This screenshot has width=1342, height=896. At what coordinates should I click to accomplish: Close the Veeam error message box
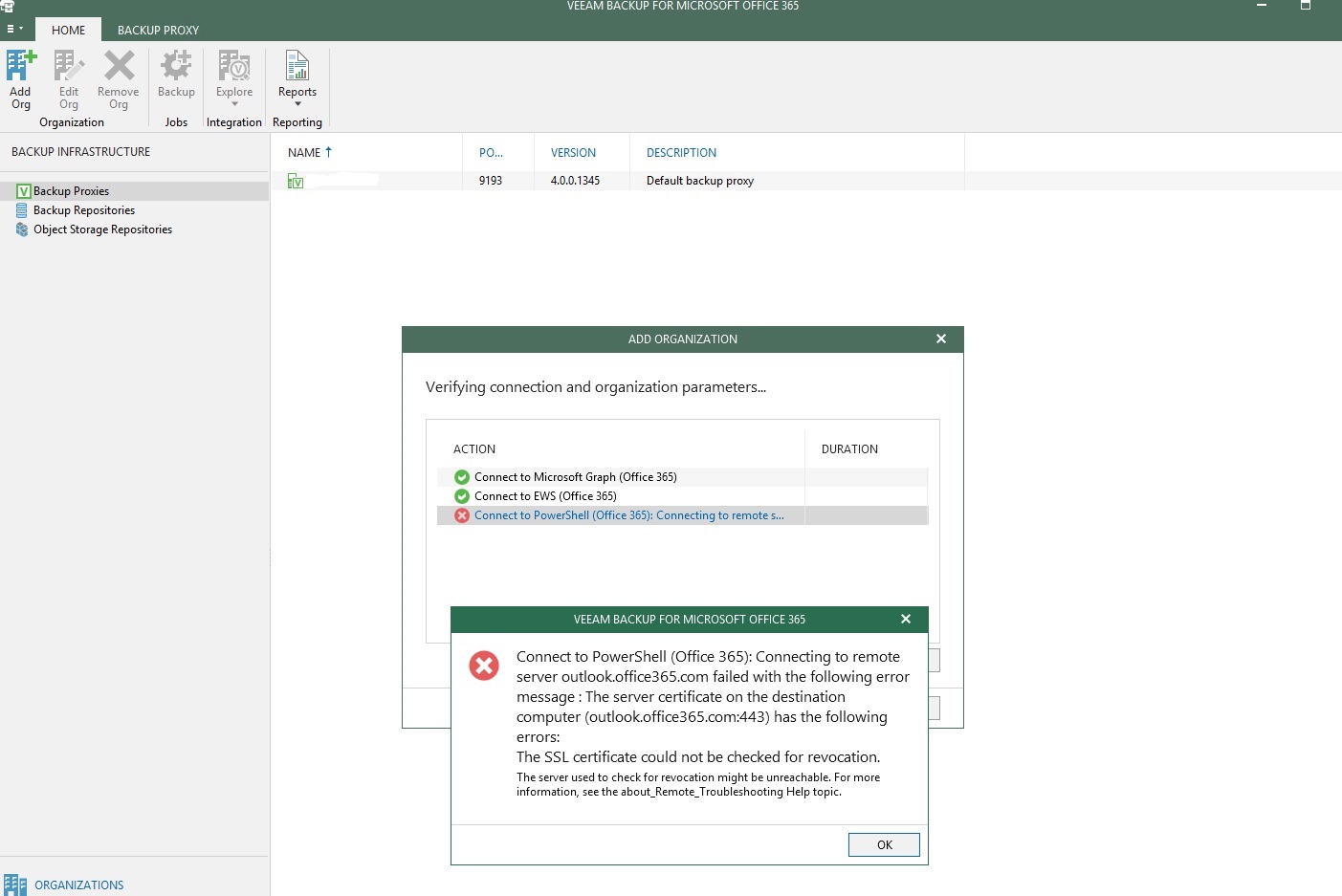(x=906, y=619)
